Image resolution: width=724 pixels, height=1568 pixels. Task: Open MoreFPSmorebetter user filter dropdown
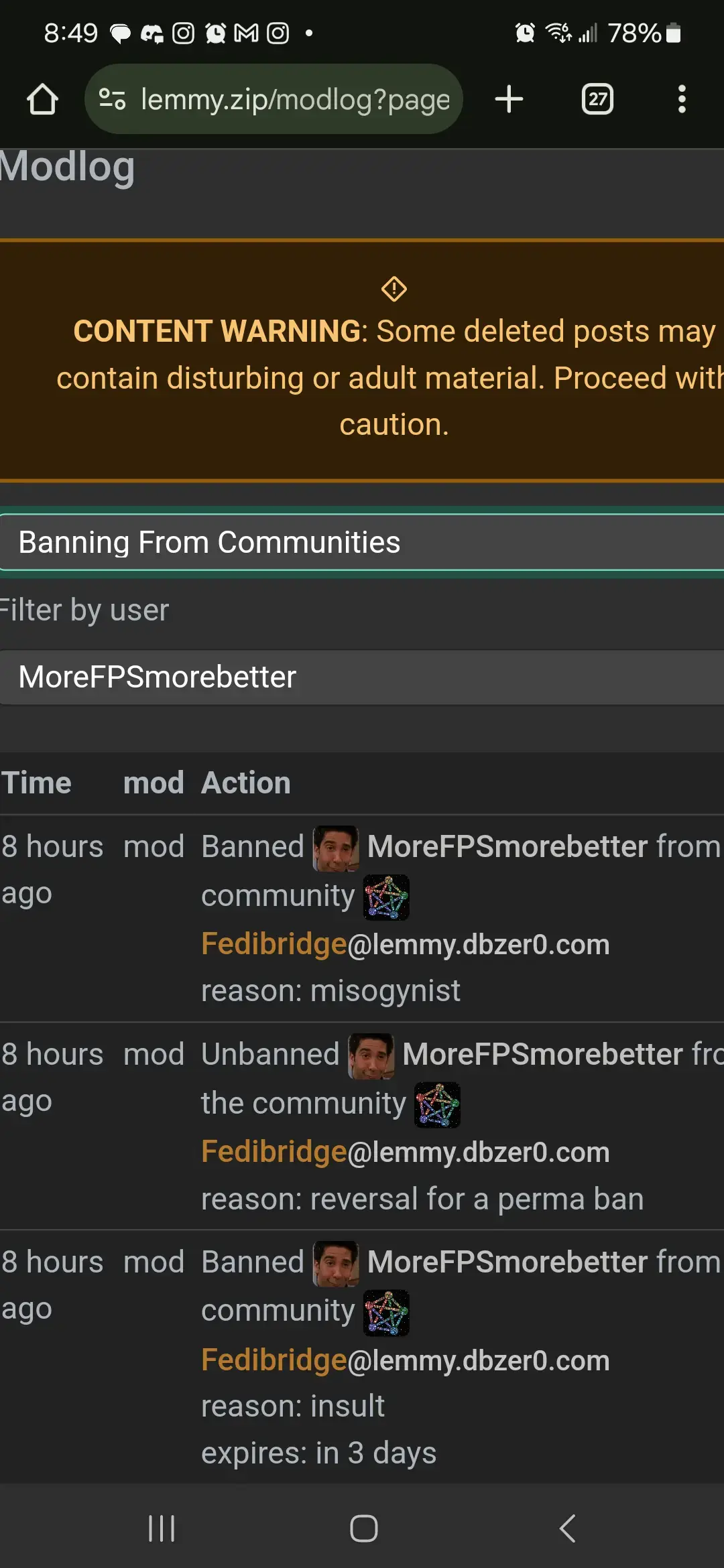tap(362, 677)
